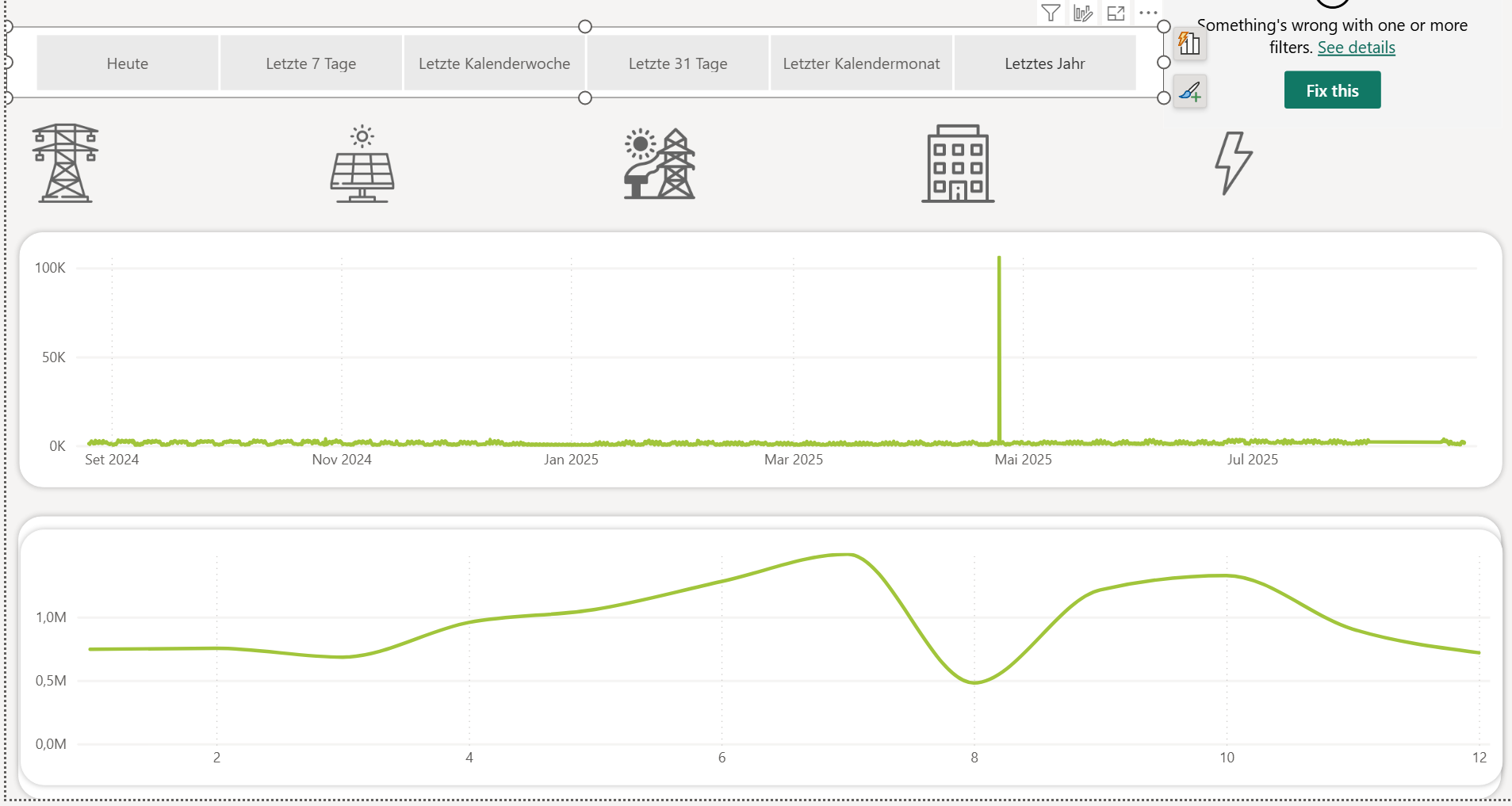Click the chart type icon with lightning bolt
The image size is (1512, 806).
[x=1189, y=44]
